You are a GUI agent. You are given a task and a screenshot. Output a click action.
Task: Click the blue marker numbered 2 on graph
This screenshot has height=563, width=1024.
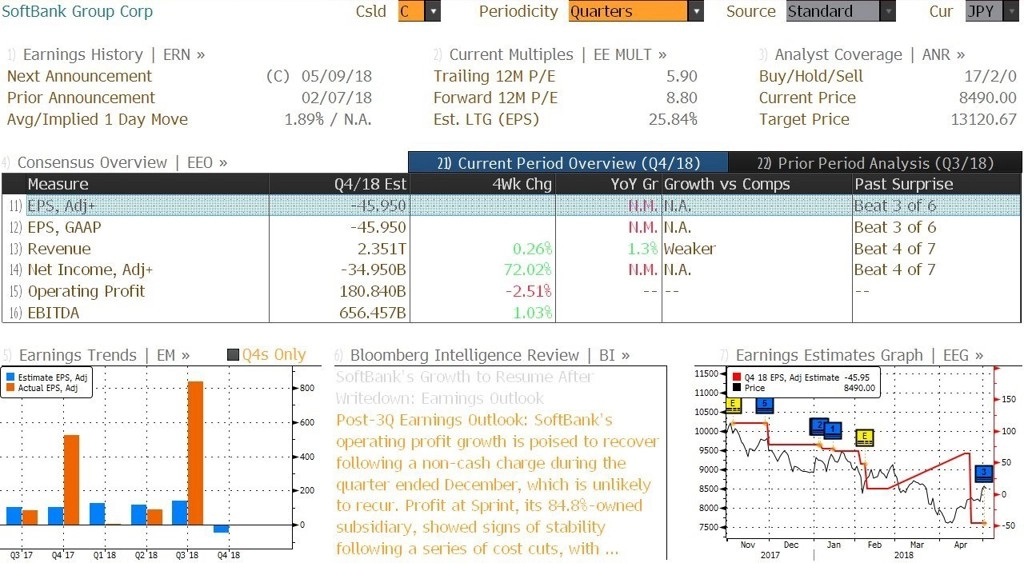pos(818,426)
